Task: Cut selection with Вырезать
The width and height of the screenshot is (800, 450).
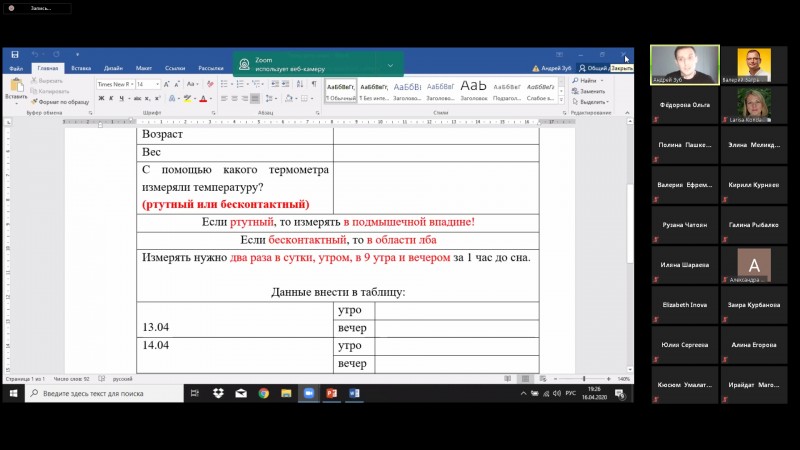Action: pos(47,81)
